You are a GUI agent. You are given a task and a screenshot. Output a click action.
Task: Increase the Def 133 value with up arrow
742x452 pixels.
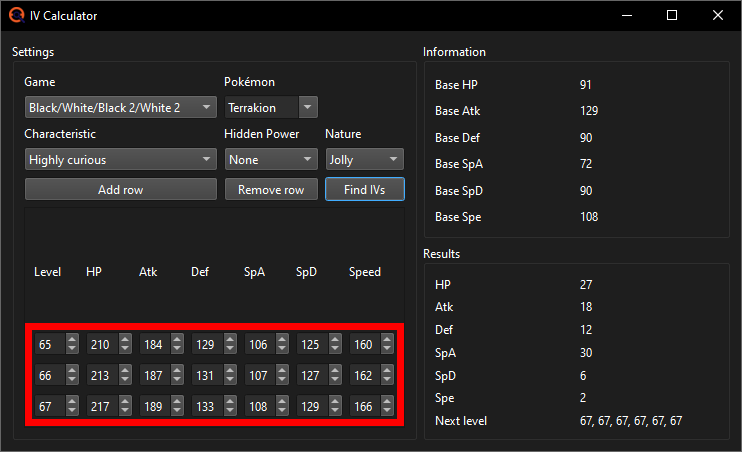[229, 404]
